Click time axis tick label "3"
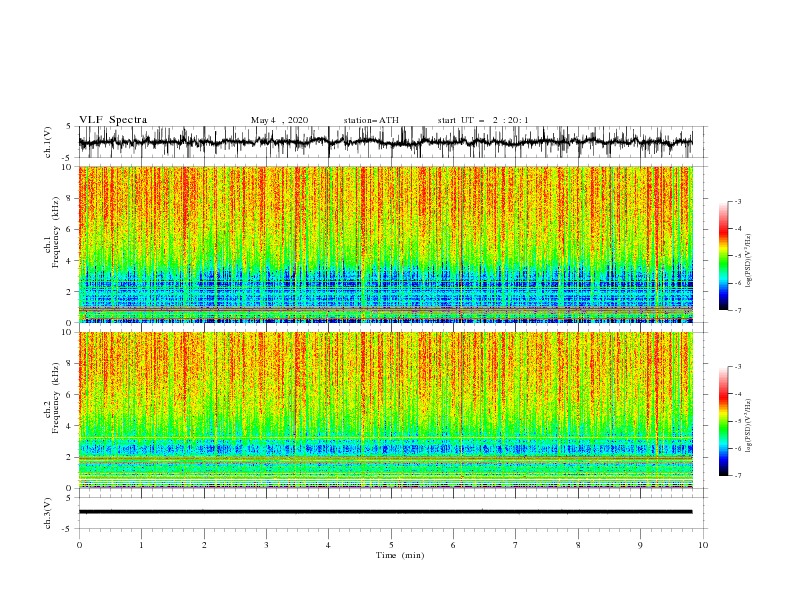This screenshot has width=792, height=612. (x=266, y=545)
